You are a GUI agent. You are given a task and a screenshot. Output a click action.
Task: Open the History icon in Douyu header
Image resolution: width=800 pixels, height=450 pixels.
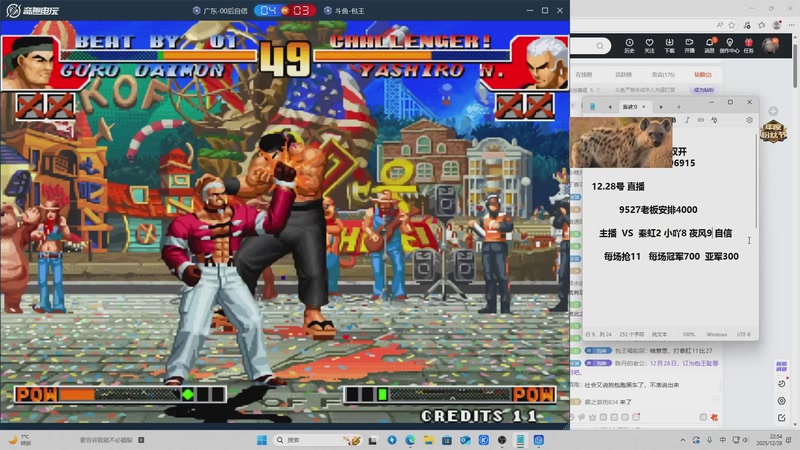630,45
